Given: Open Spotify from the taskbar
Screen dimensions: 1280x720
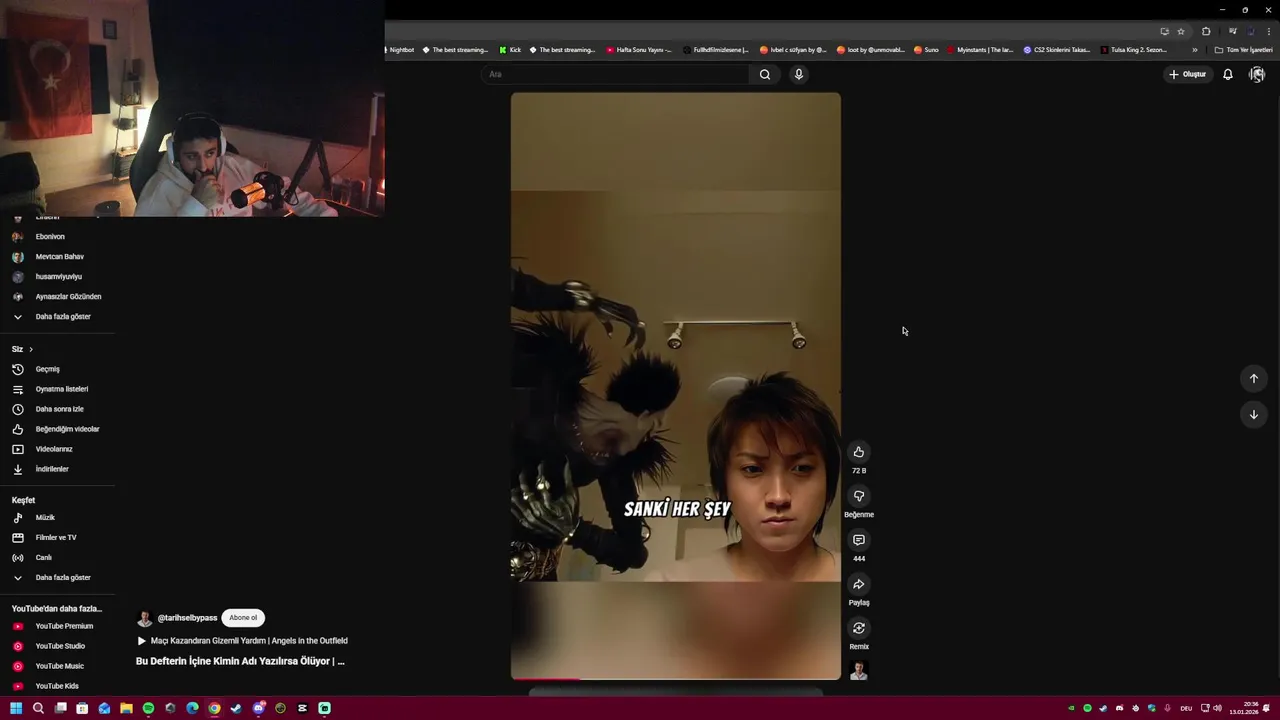Looking at the screenshot, I should pyautogui.click(x=148, y=708).
